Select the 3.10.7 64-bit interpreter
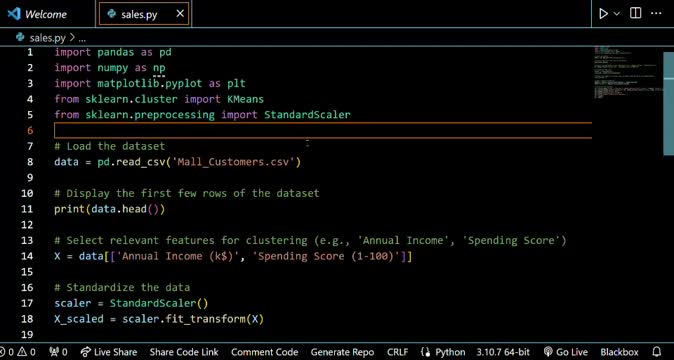This screenshot has height=360, width=674. [503, 352]
